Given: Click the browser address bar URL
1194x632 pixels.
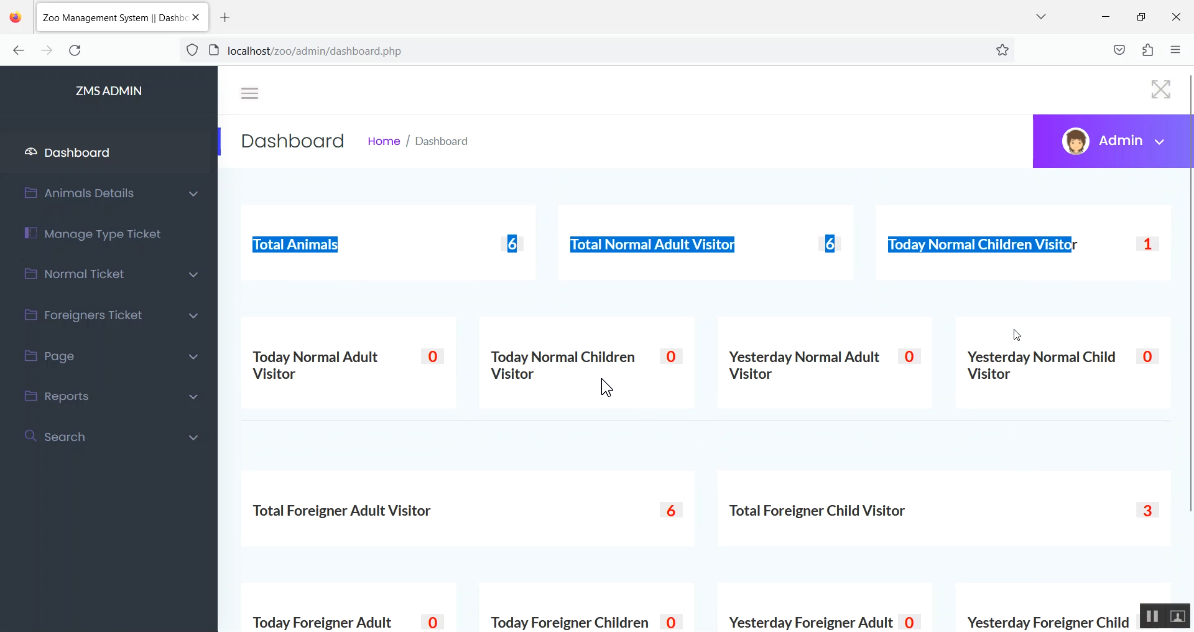Looking at the screenshot, I should coord(314,50).
